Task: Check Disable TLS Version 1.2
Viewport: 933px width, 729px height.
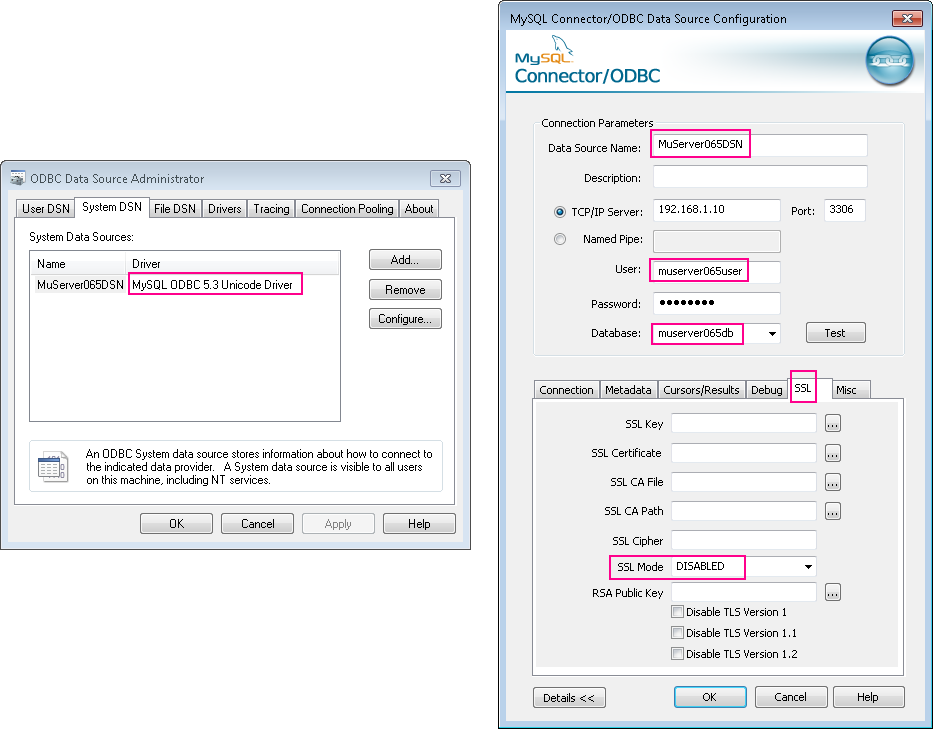Action: pyautogui.click(x=677, y=653)
